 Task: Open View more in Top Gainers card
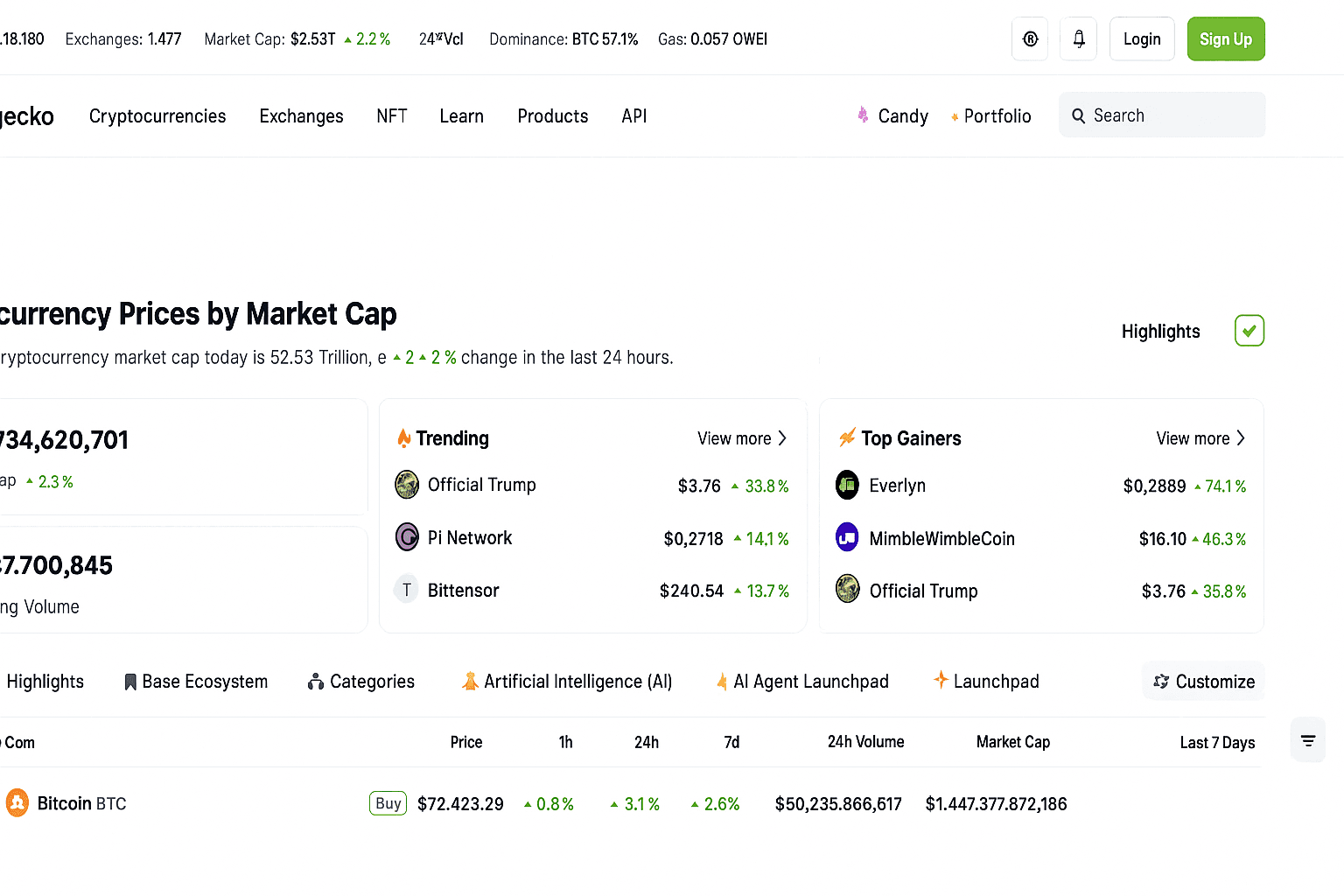click(x=1193, y=438)
